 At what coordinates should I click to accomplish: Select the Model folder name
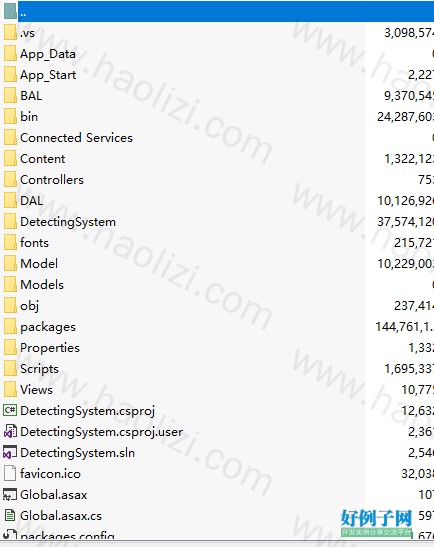[39, 263]
